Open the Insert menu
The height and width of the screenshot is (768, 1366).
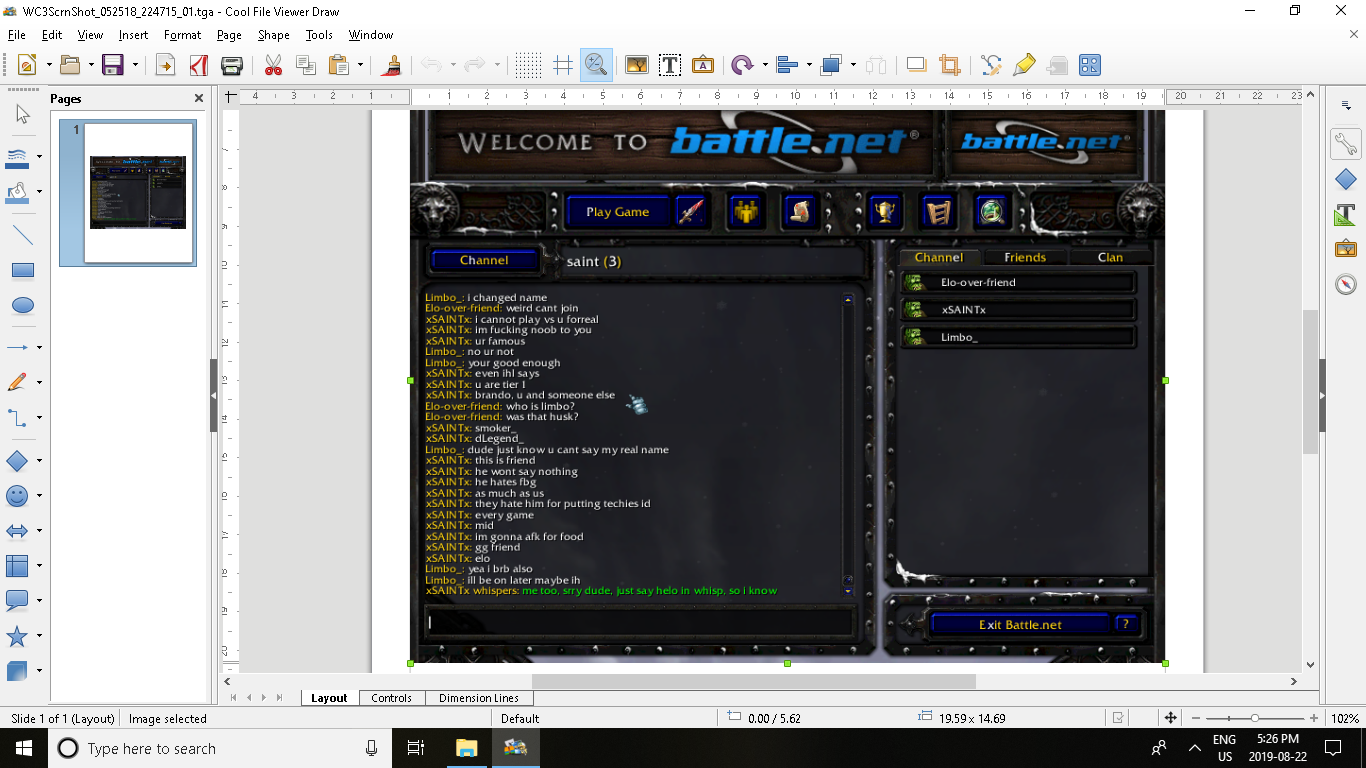click(x=133, y=35)
